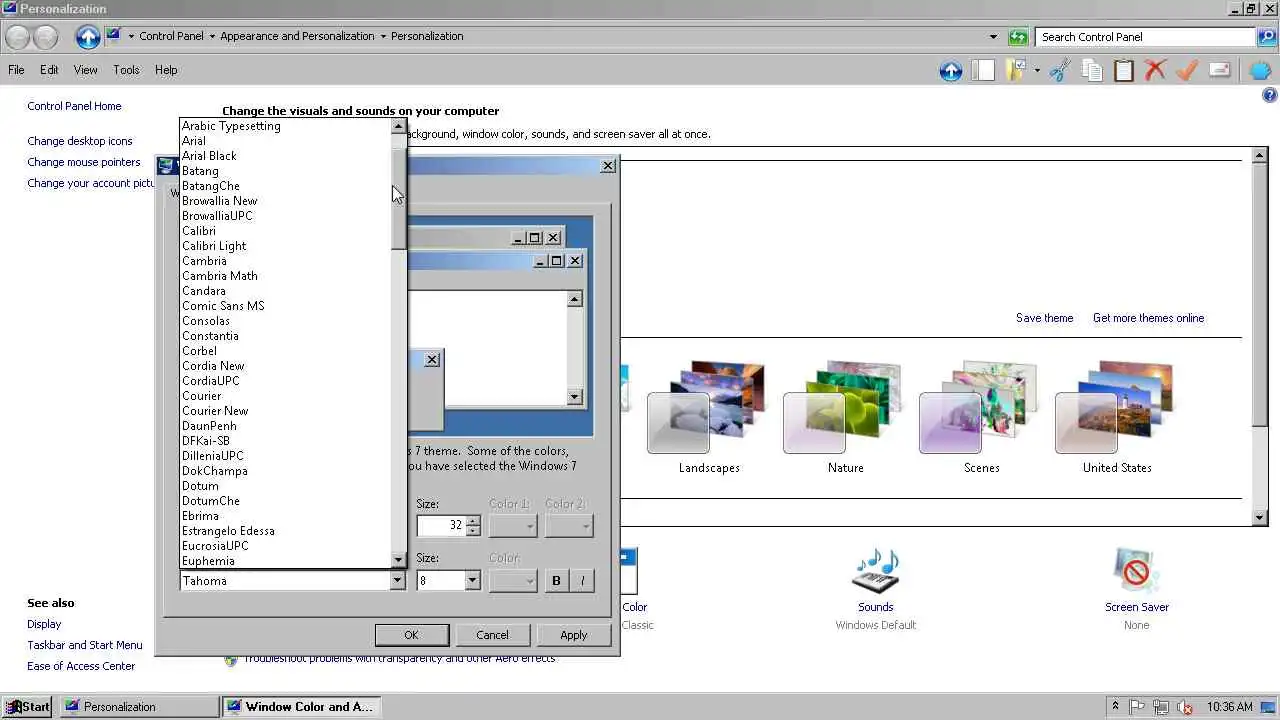1280x720 pixels.
Task: Select Cambria Math font
Action: (285, 276)
